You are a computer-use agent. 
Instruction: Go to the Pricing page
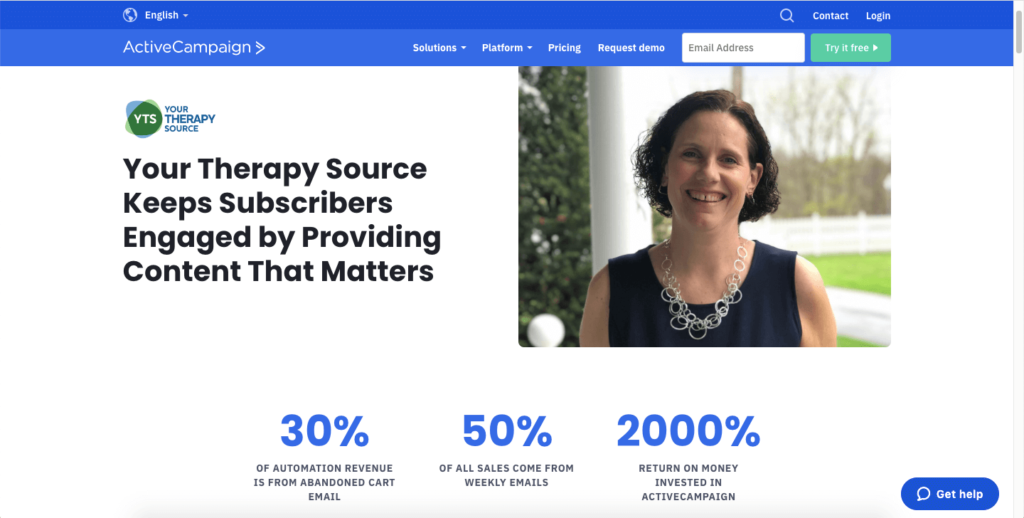tap(564, 48)
